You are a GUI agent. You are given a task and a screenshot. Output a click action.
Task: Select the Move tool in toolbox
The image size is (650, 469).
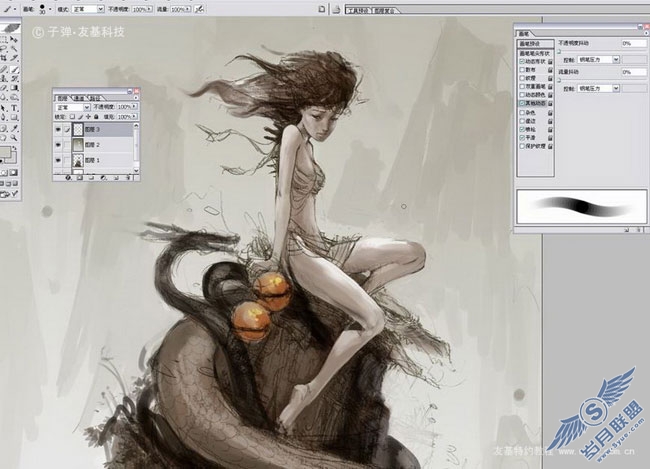pyautogui.click(x=14, y=39)
